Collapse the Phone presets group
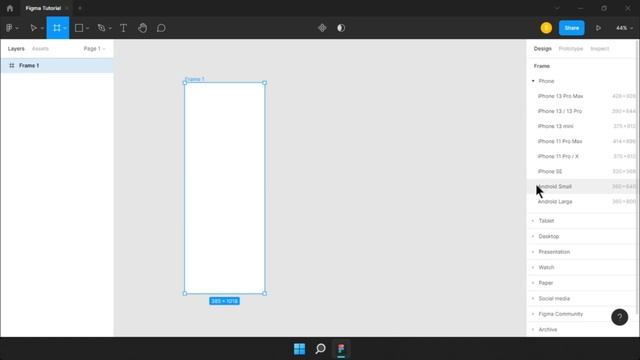Image resolution: width=640 pixels, height=360 pixels. click(533, 81)
